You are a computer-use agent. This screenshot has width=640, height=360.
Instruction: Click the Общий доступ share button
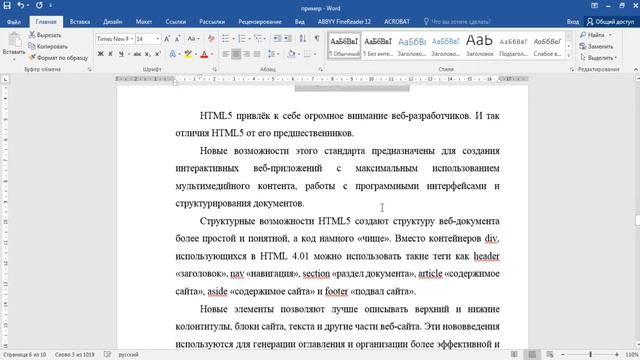(611, 22)
